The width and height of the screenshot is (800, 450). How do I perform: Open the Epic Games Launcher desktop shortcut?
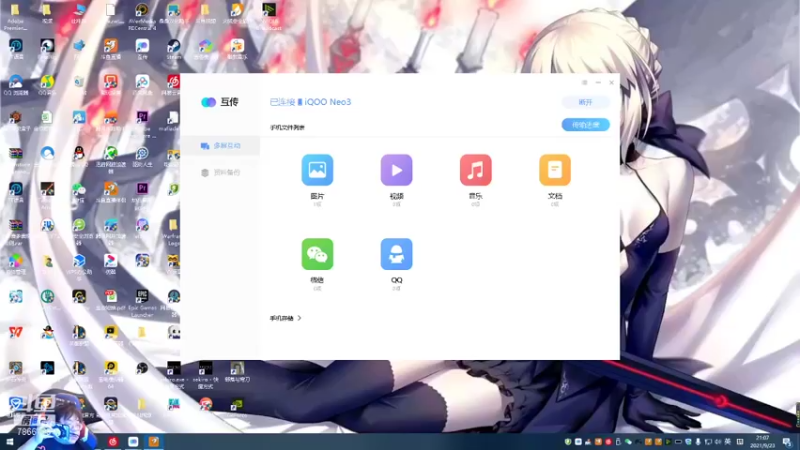(x=142, y=303)
